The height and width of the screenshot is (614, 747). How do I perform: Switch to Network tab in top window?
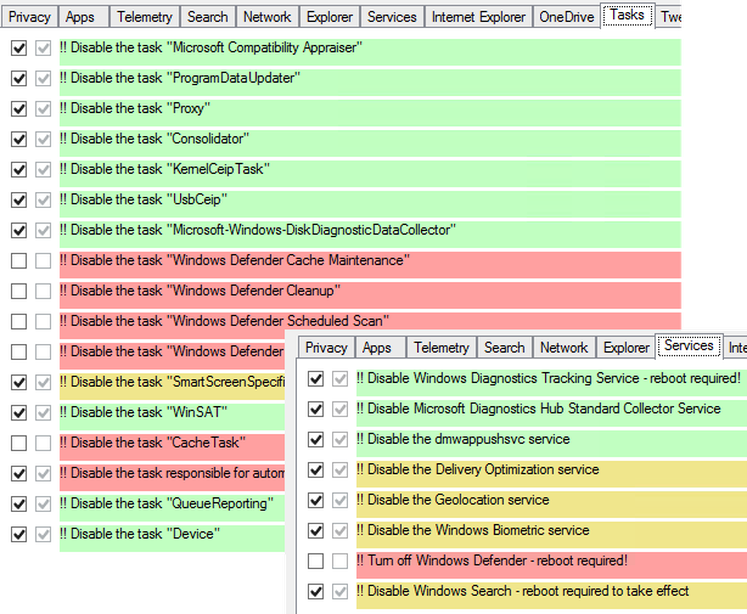[267, 17]
